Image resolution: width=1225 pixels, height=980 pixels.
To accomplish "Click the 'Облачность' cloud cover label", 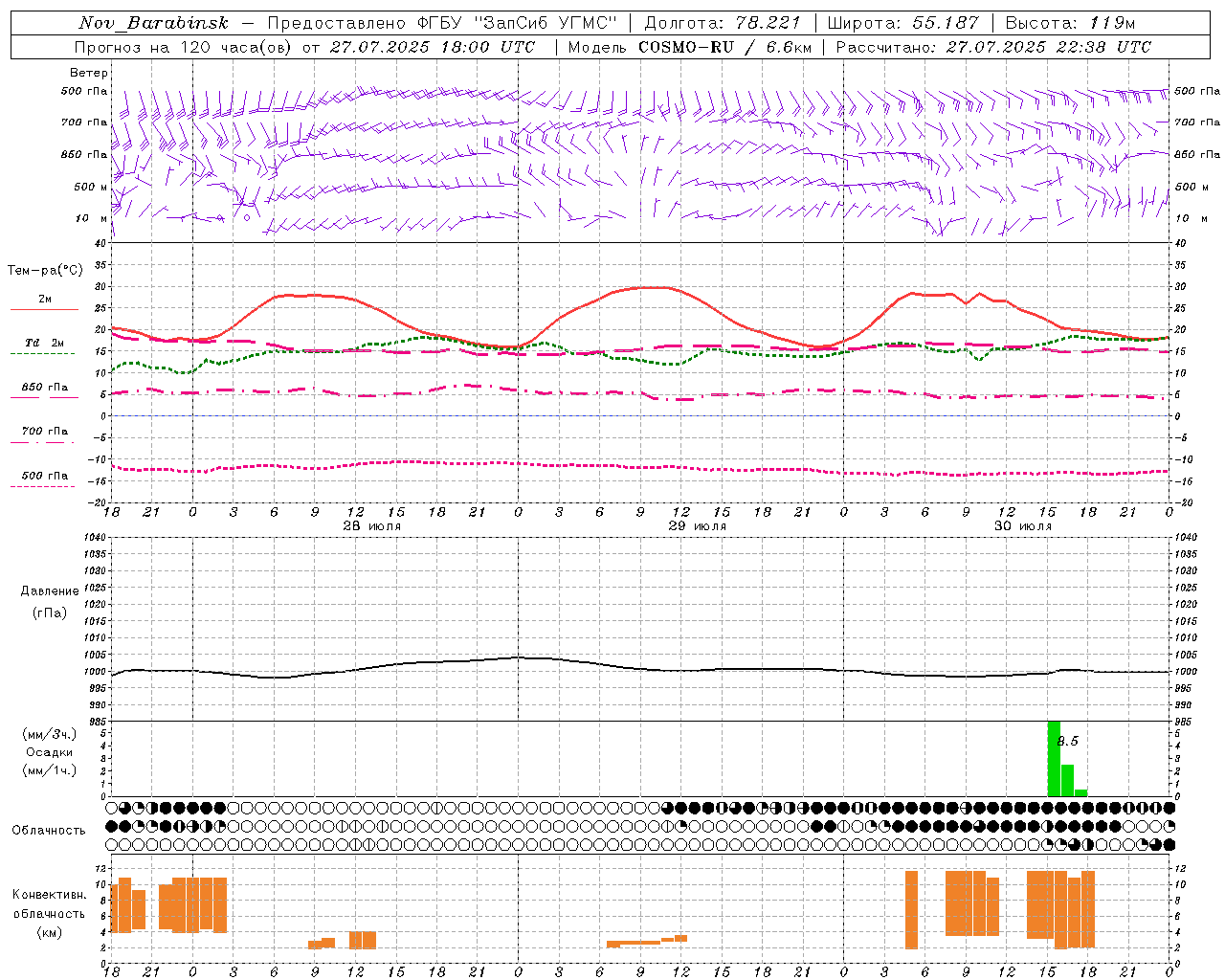I will (49, 830).
